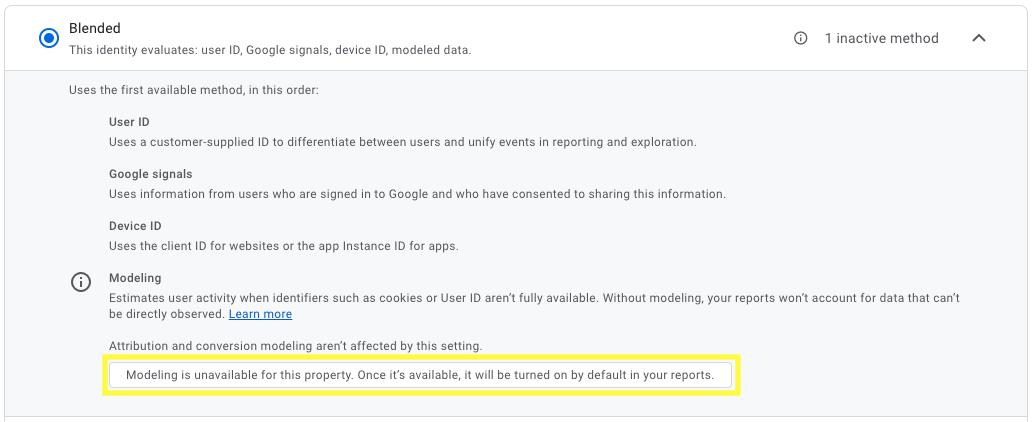
Task: Click the "User ID" method heading
Action: coord(129,122)
